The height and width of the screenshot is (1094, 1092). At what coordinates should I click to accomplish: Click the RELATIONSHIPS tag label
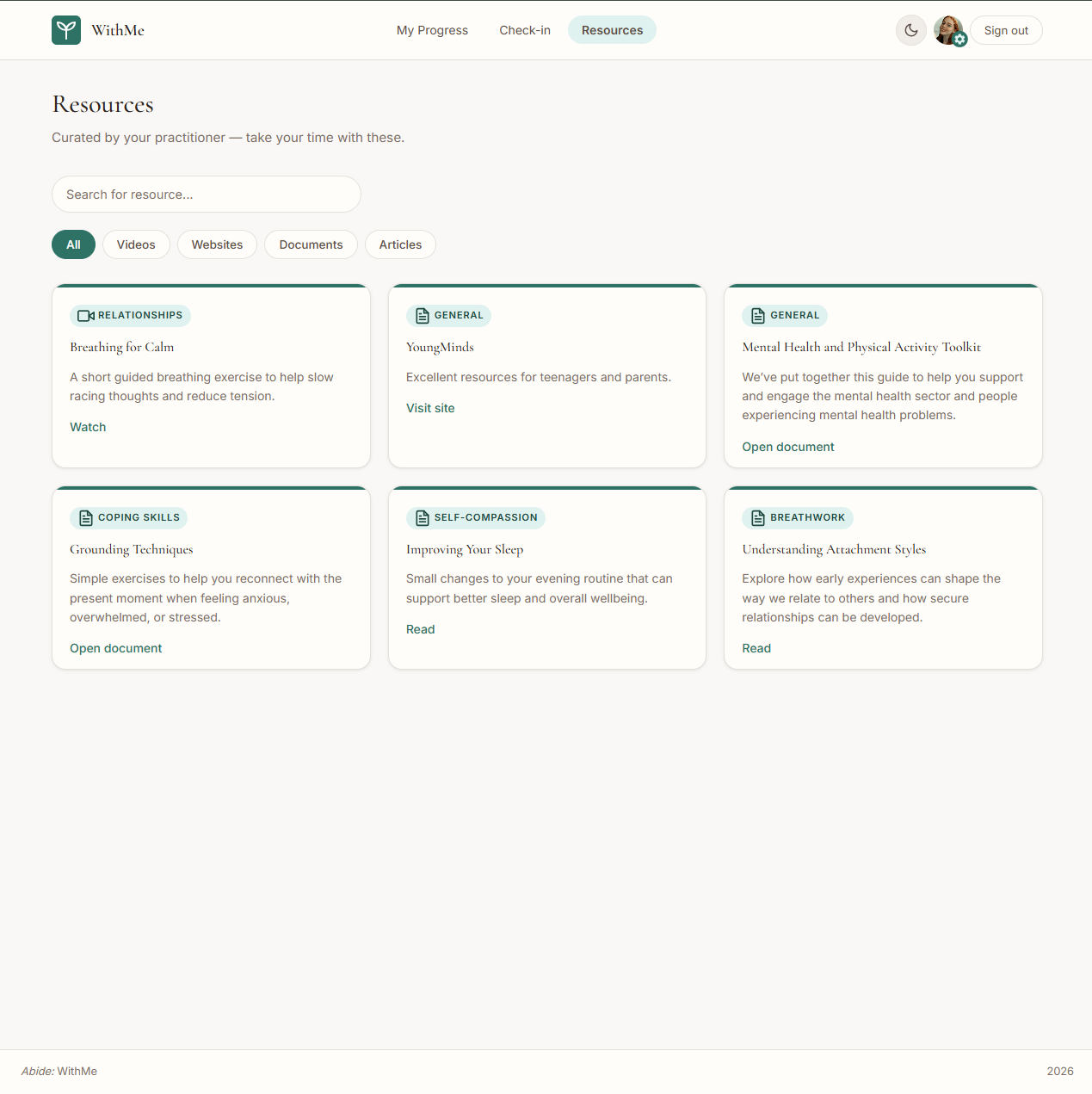[140, 316]
